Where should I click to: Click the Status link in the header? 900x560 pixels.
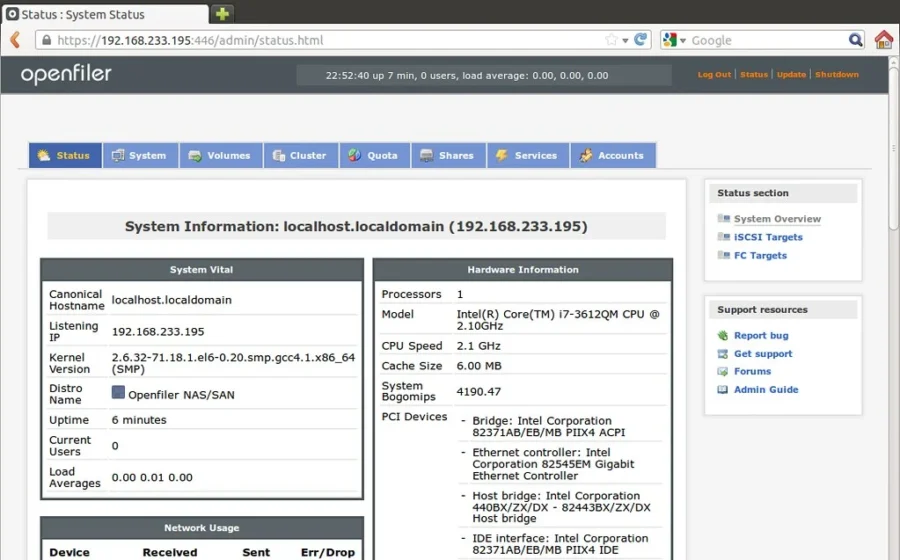click(x=754, y=75)
